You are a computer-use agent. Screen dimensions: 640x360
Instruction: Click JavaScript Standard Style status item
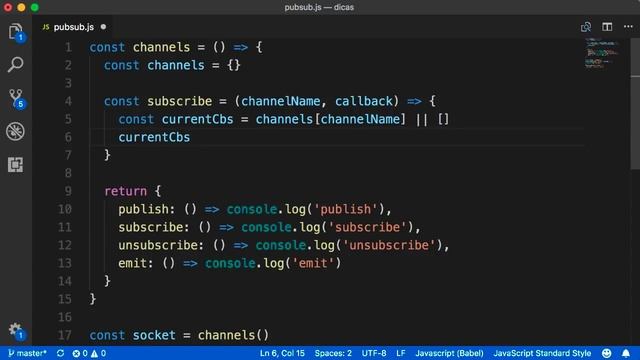tap(542, 353)
